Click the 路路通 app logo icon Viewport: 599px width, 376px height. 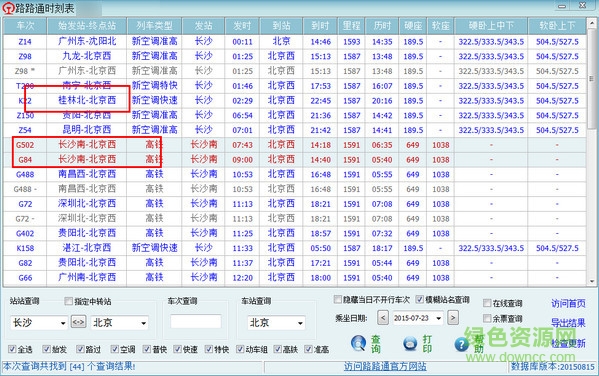point(8,8)
